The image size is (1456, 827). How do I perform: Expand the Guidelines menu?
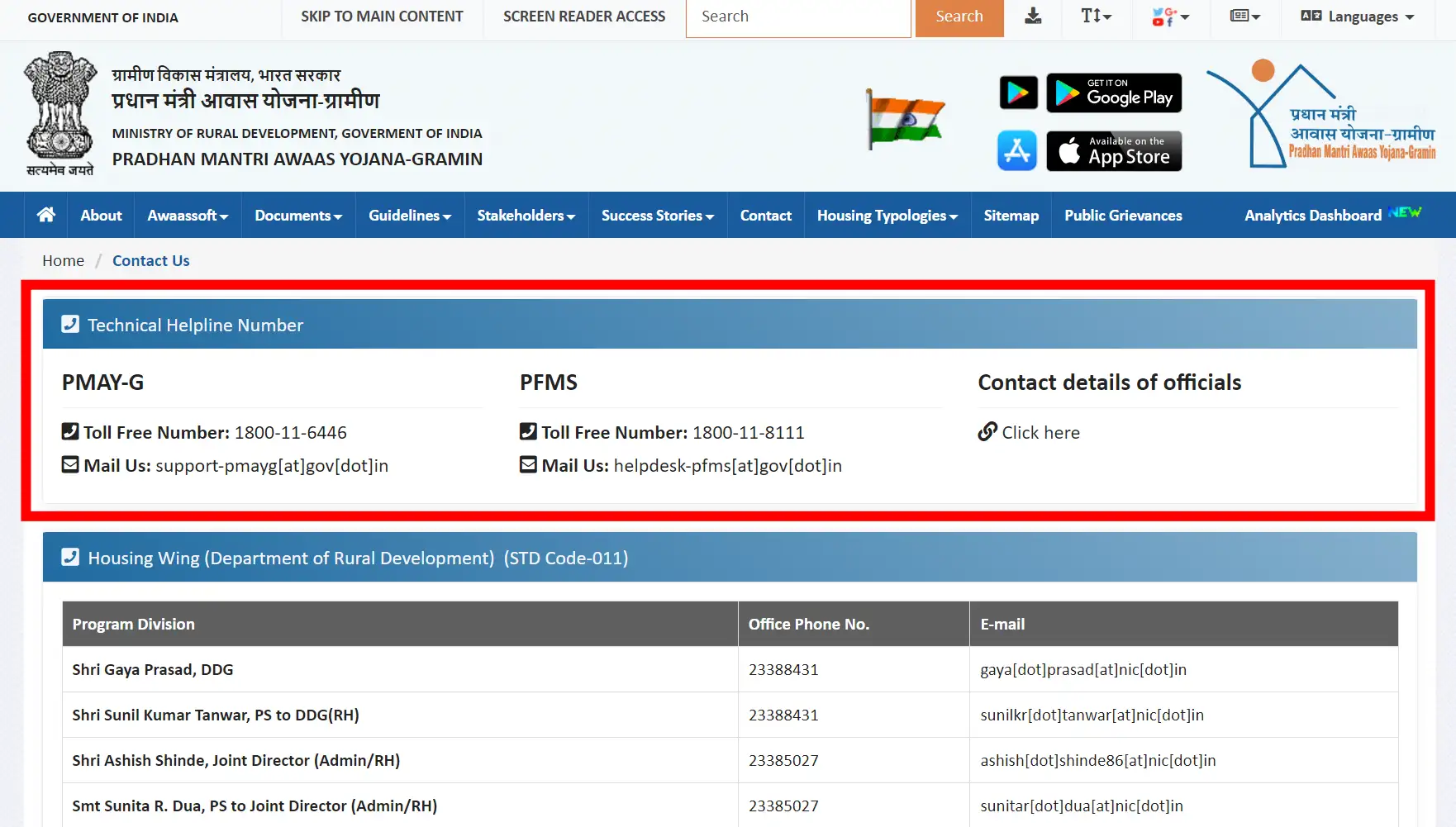(410, 215)
